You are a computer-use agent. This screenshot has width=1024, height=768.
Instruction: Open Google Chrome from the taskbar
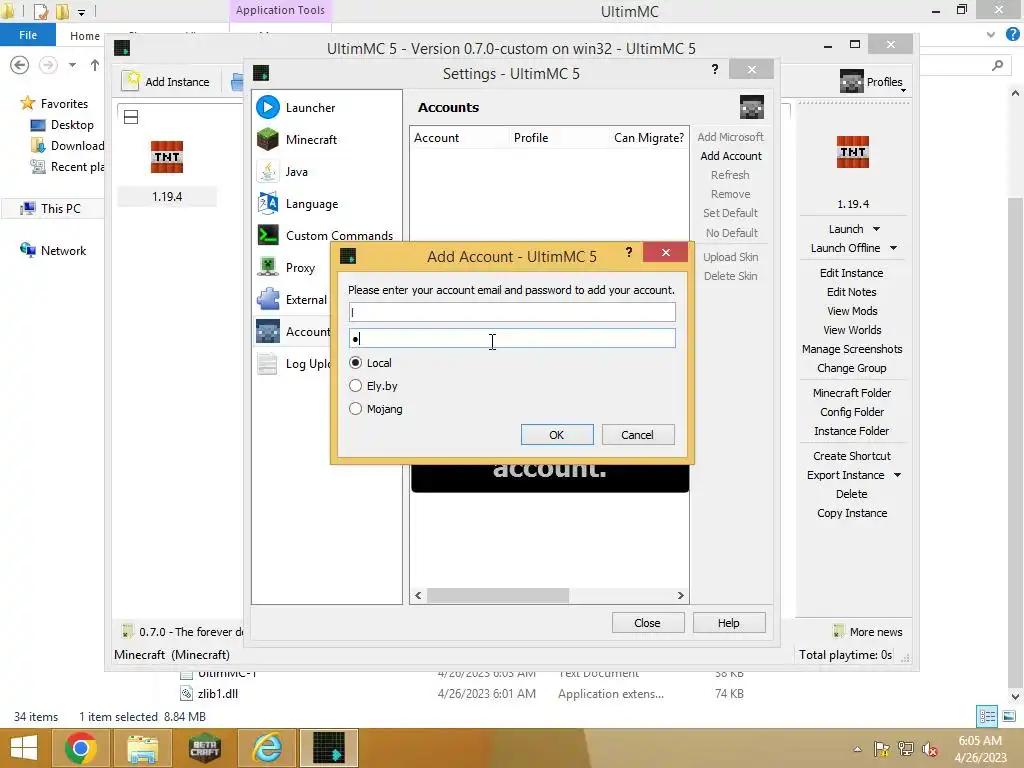pos(81,748)
